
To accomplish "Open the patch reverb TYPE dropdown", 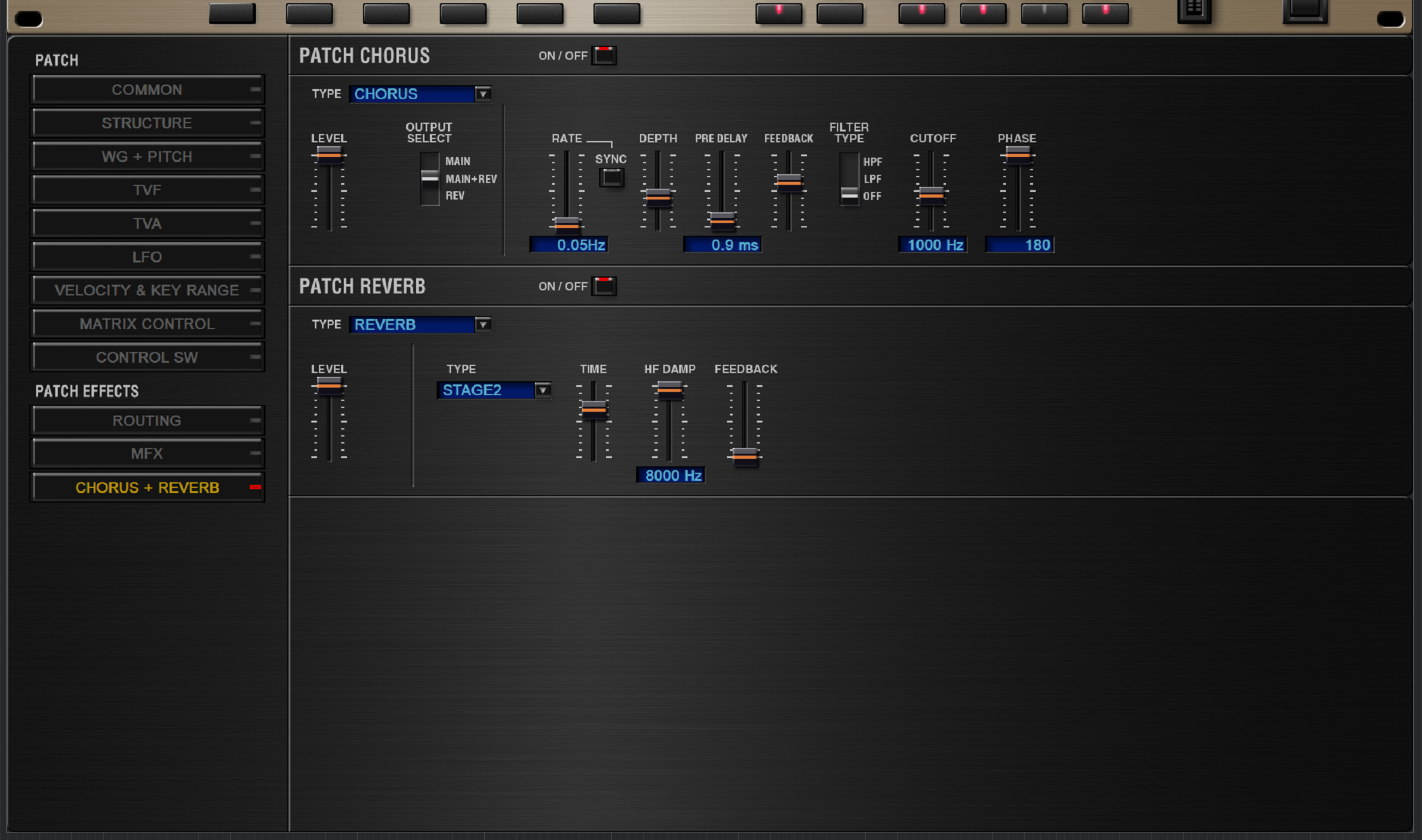I will (x=483, y=325).
